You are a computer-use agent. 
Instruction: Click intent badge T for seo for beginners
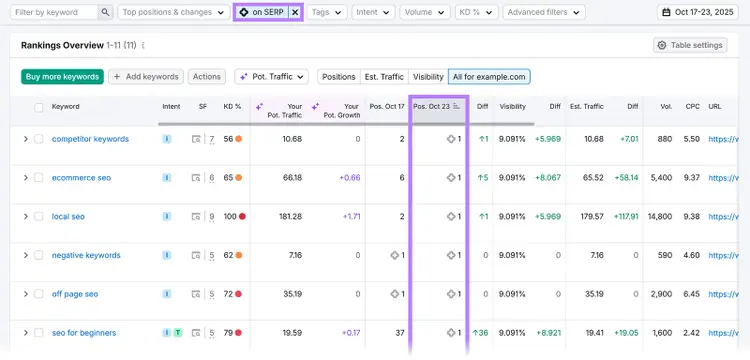pos(177,333)
